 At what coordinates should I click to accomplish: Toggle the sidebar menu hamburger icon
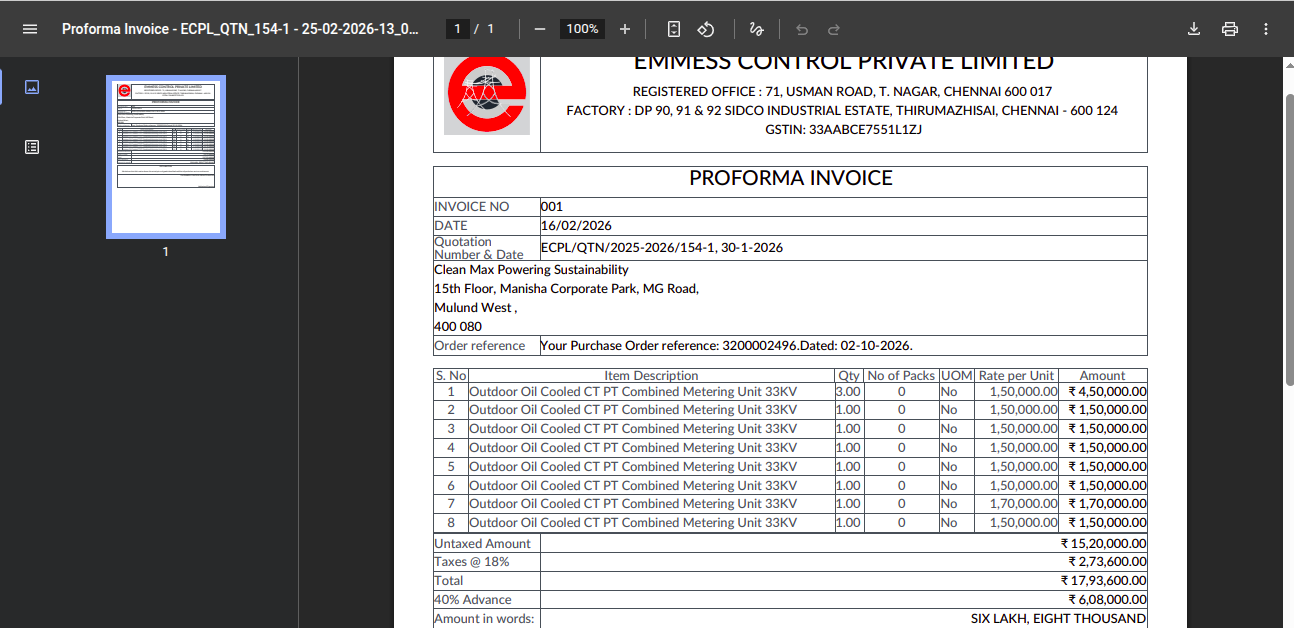(30, 29)
